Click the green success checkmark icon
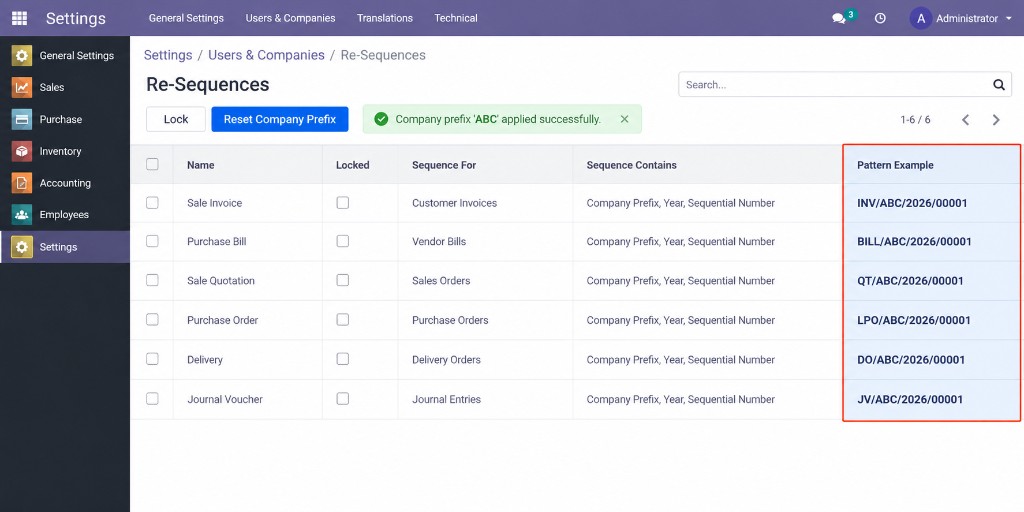 pyautogui.click(x=381, y=119)
